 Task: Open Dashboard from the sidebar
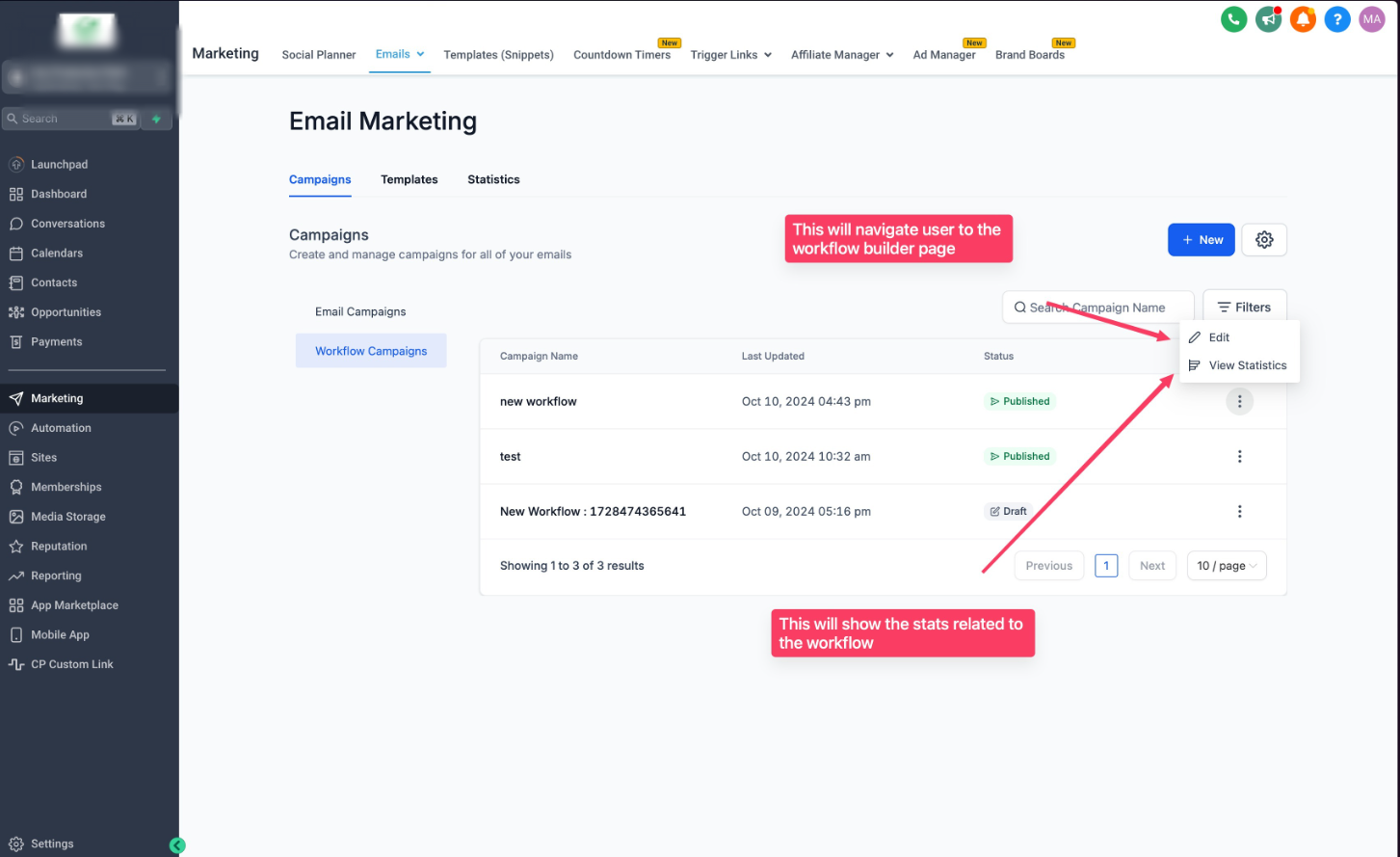pyautogui.click(x=58, y=194)
